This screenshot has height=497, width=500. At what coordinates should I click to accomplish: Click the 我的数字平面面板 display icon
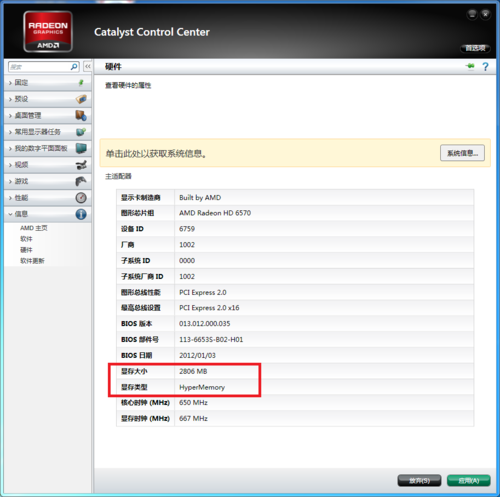tap(81, 148)
